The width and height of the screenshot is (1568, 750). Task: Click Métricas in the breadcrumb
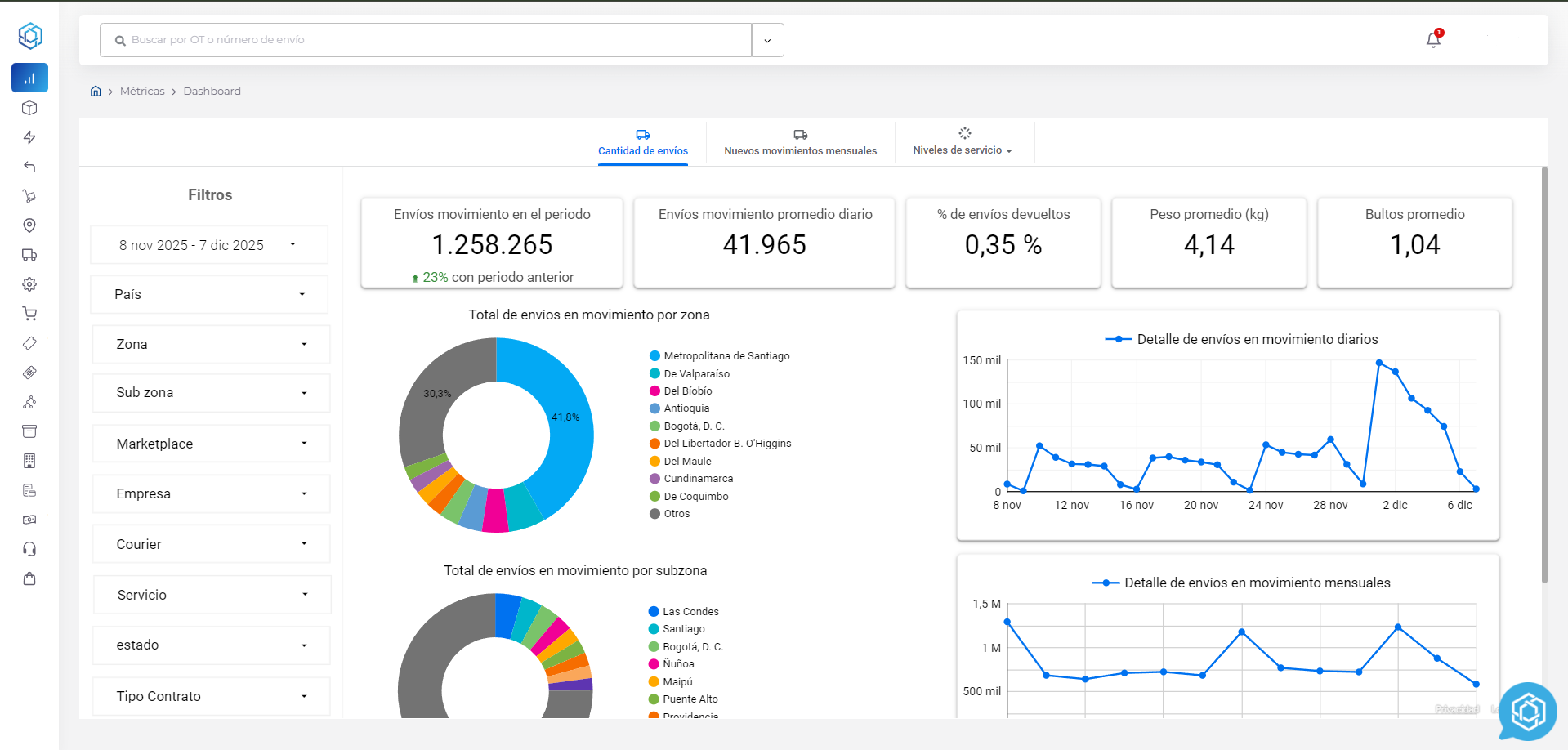click(142, 92)
